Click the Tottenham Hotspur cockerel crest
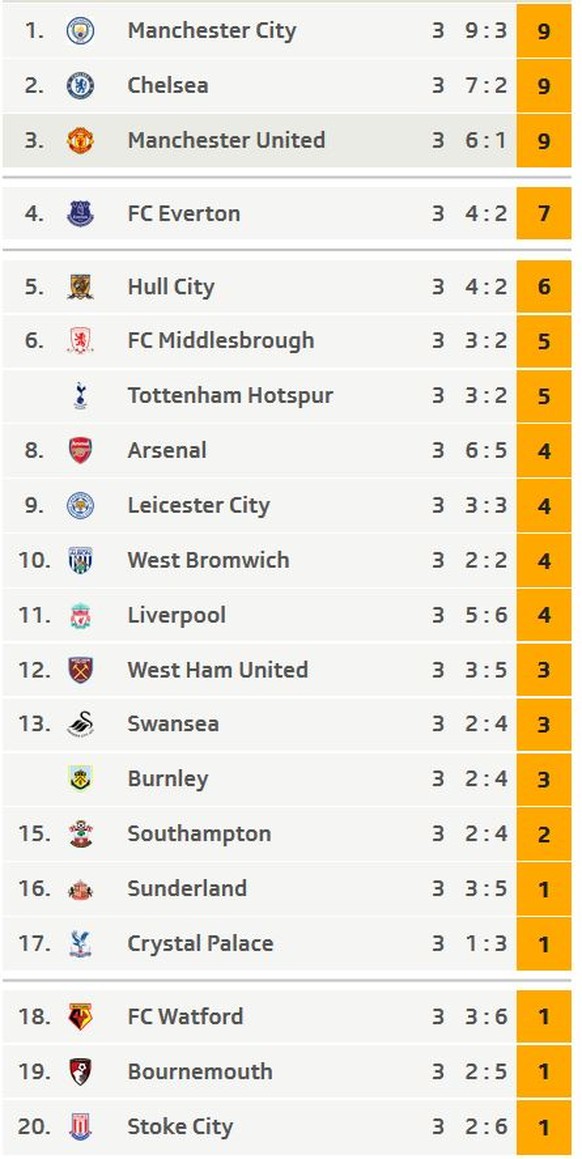Viewport: 582px width, 1159px height. pyautogui.click(x=80, y=396)
